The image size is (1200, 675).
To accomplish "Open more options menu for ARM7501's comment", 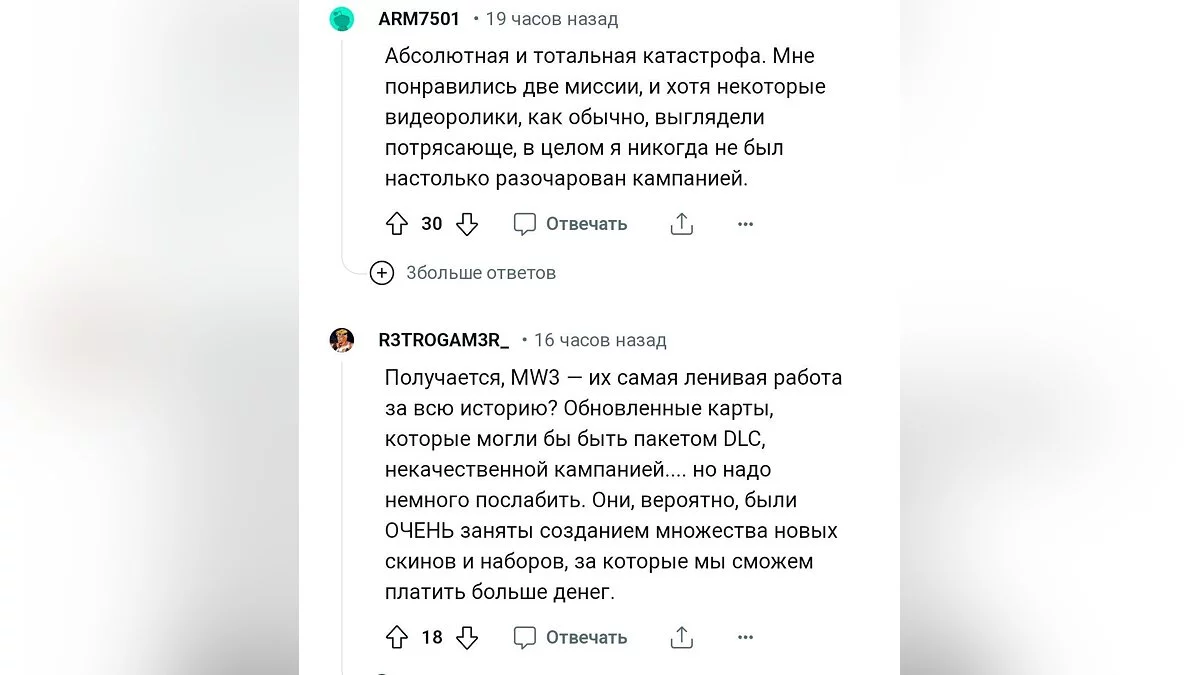I will (x=745, y=224).
